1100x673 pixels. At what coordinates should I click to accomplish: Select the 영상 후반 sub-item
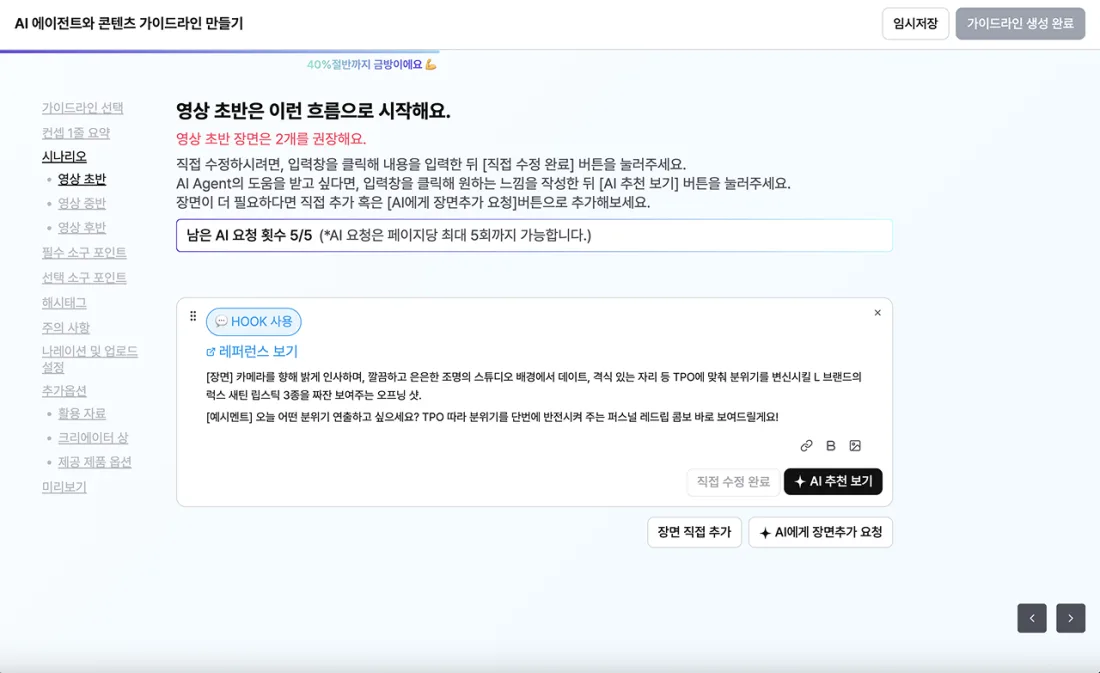pyautogui.click(x=81, y=227)
